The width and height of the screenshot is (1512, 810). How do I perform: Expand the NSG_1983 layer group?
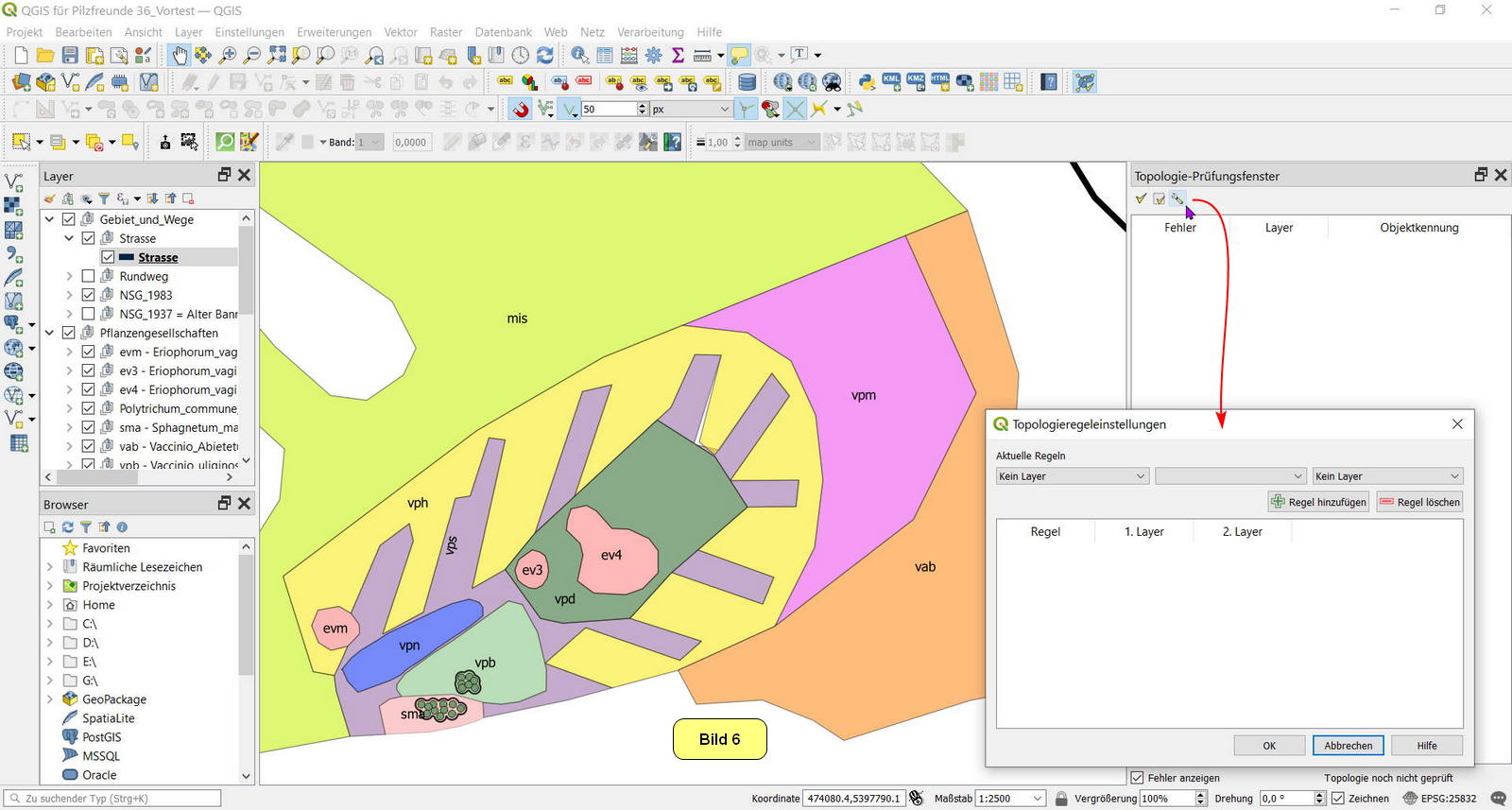[69, 295]
